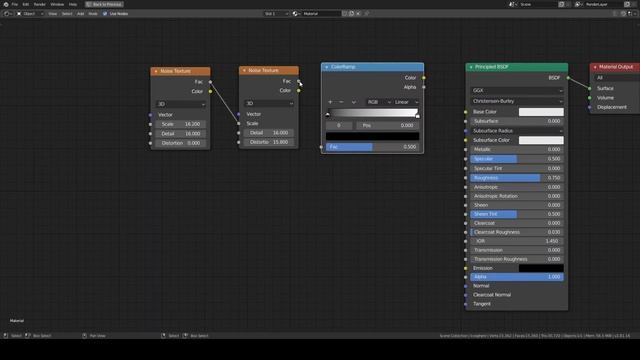The width and height of the screenshot is (640, 360).
Task: Adjust the Specular 0.500 slider
Action: coord(517,159)
